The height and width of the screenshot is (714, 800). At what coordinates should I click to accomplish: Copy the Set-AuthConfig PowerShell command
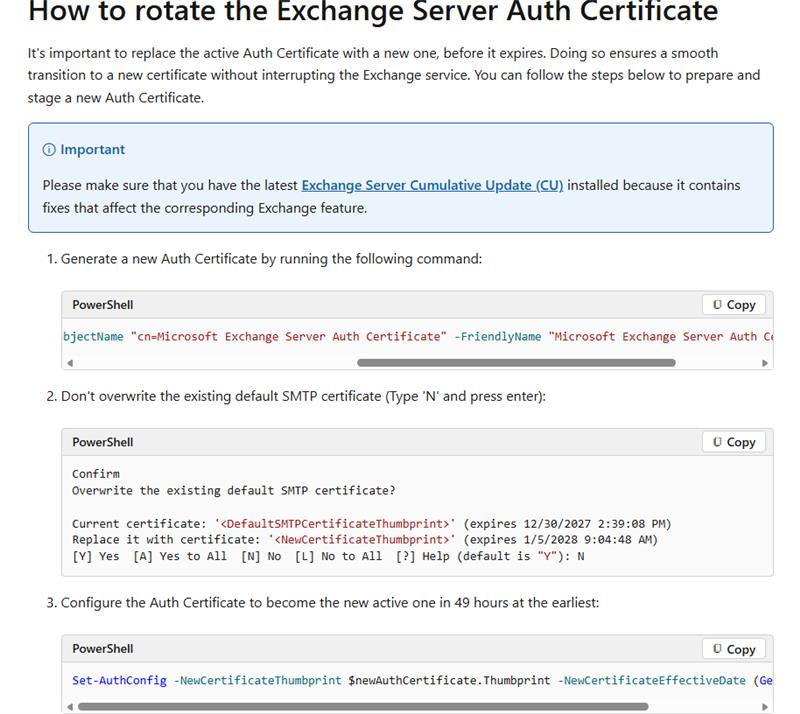[733, 649]
